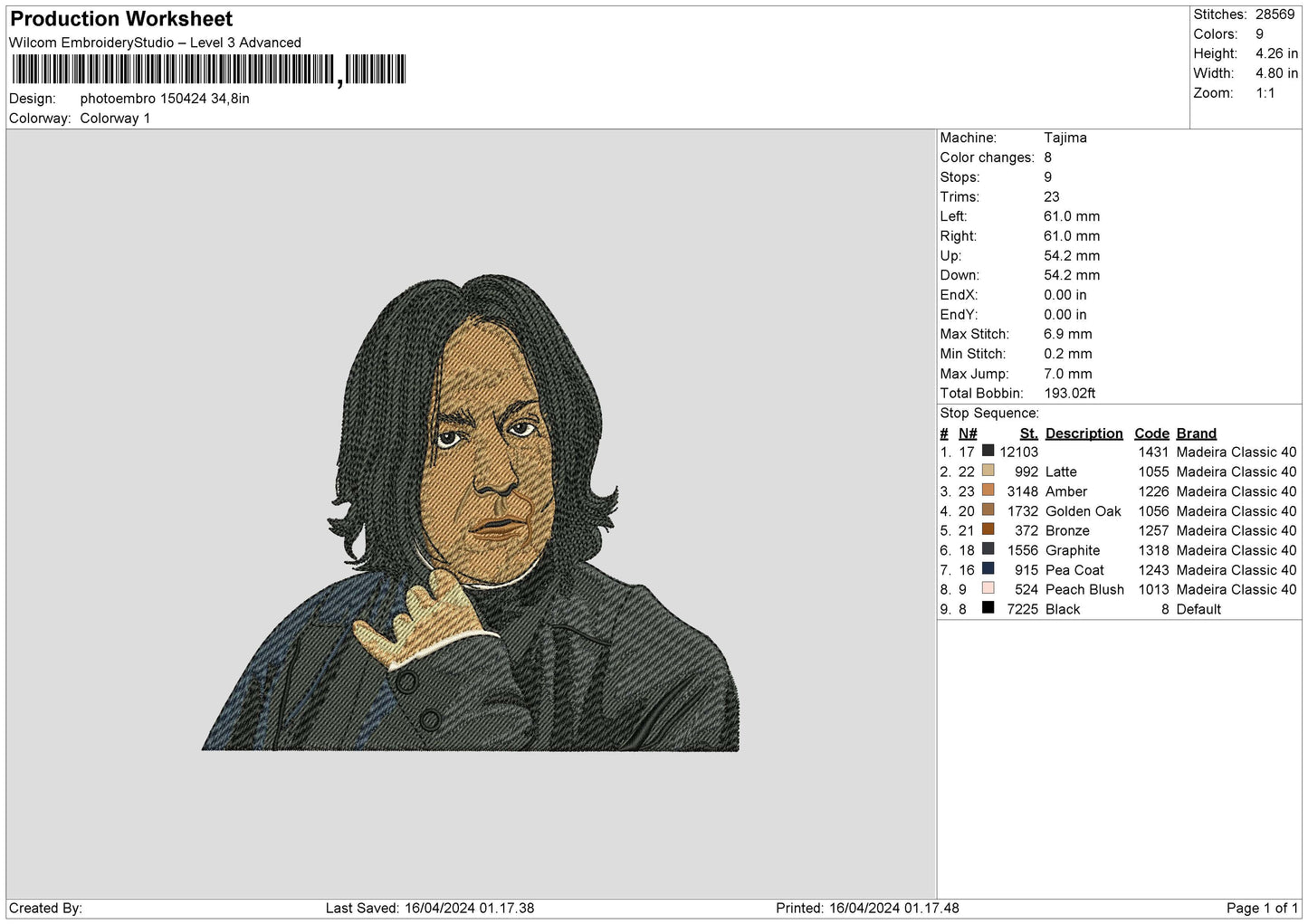Click the 'Code' column header
Screen dimensions: 1308x924
1151,433
